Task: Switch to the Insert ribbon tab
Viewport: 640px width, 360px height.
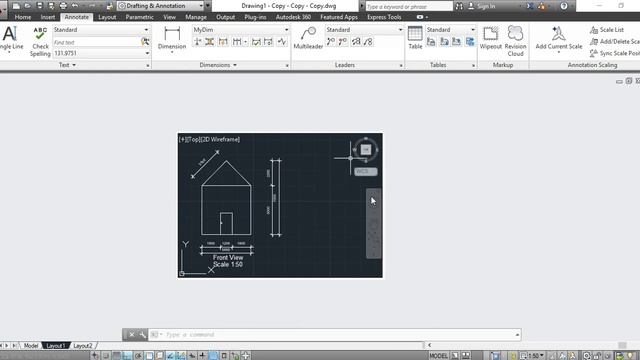Action: pos(48,17)
